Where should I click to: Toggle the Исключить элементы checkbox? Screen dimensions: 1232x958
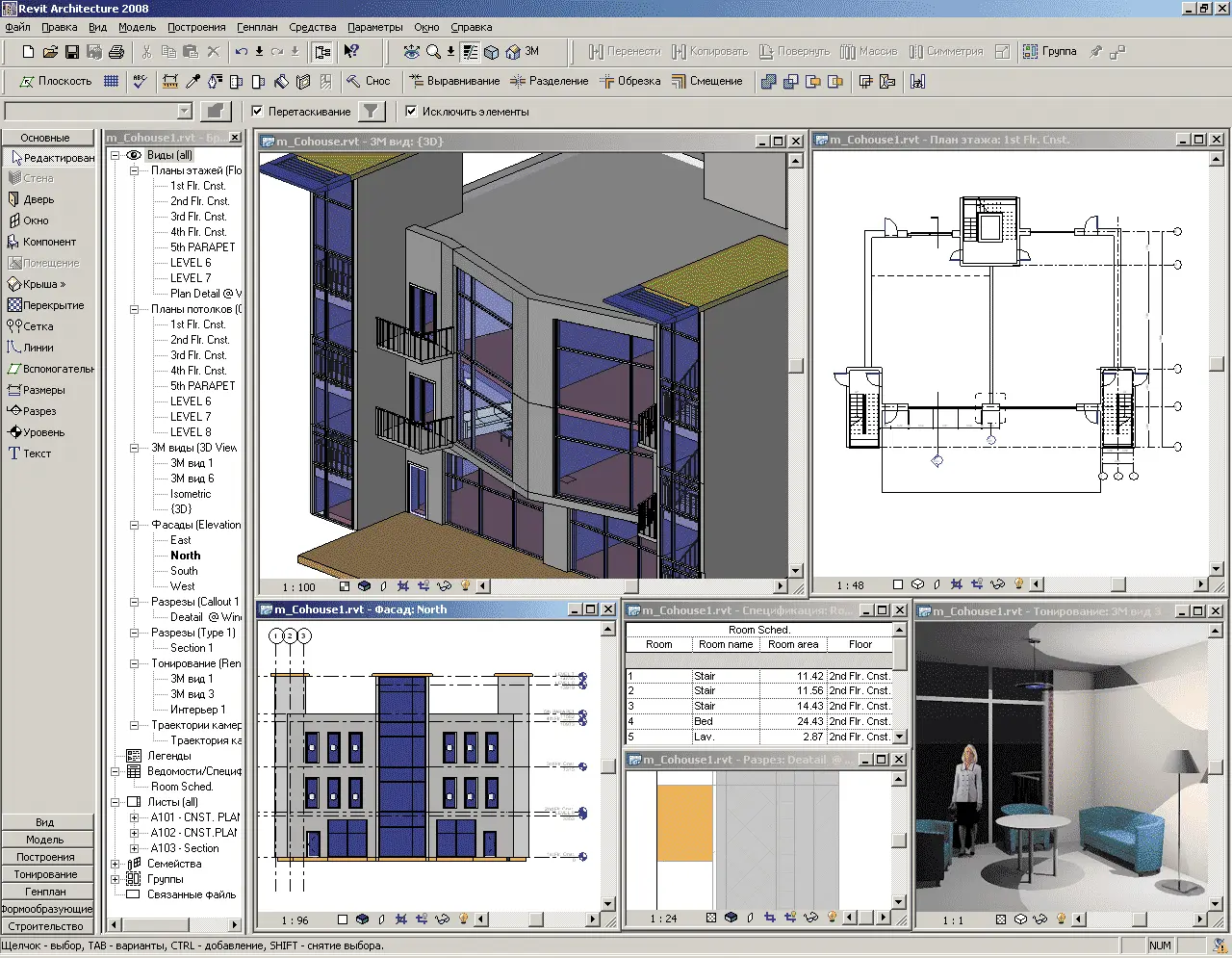(411, 112)
